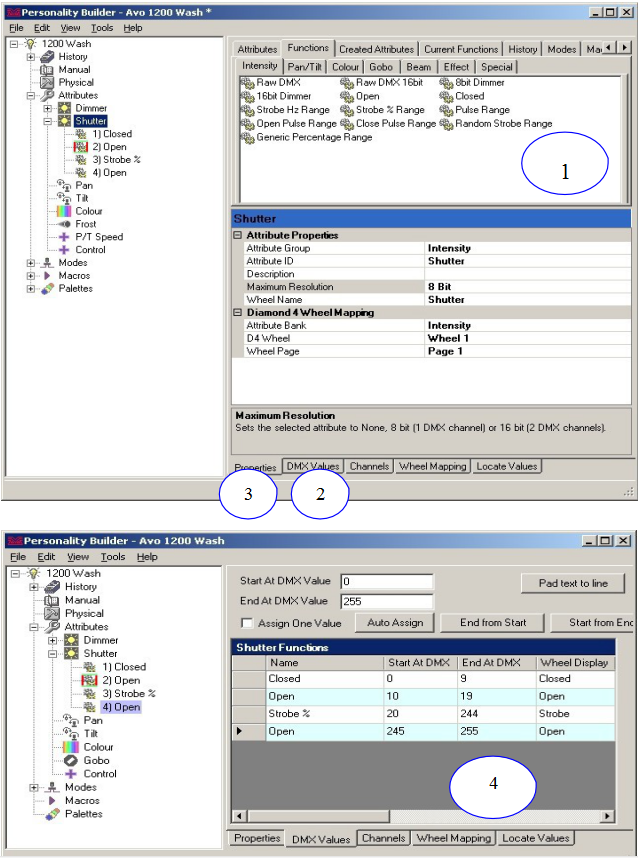Click the Frost icon in top window tree
Screen dimensions: 638x858
pos(64,224)
